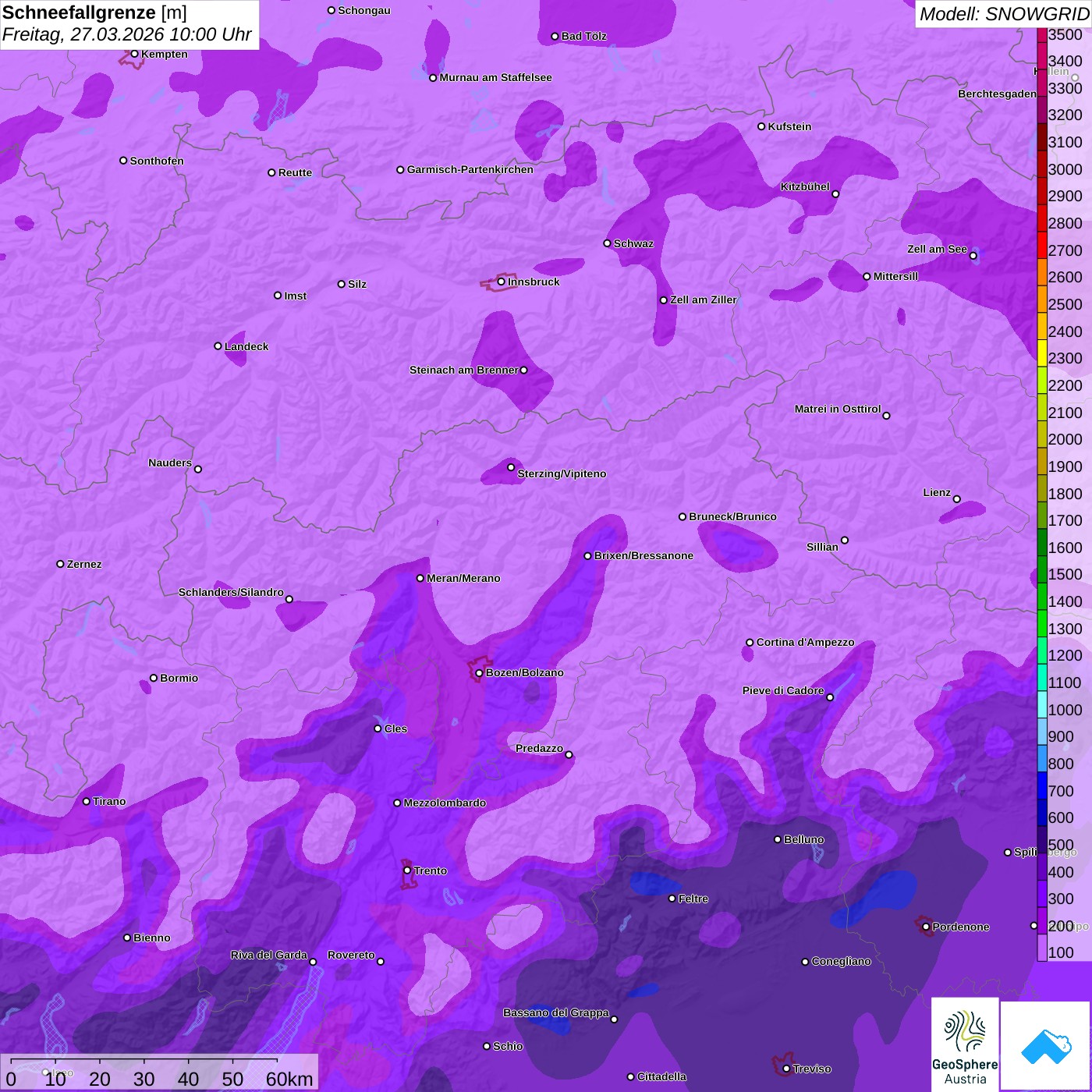Click the Schneefallgrenze [m] title
Screen dimensions: 1092x1092
coord(94,12)
